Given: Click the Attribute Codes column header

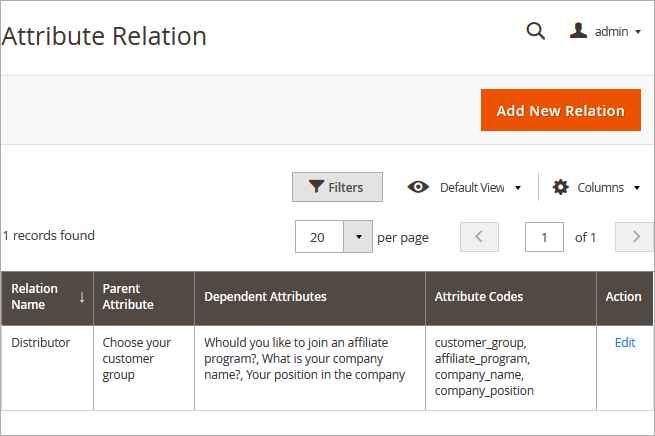Looking at the screenshot, I should click(479, 297).
